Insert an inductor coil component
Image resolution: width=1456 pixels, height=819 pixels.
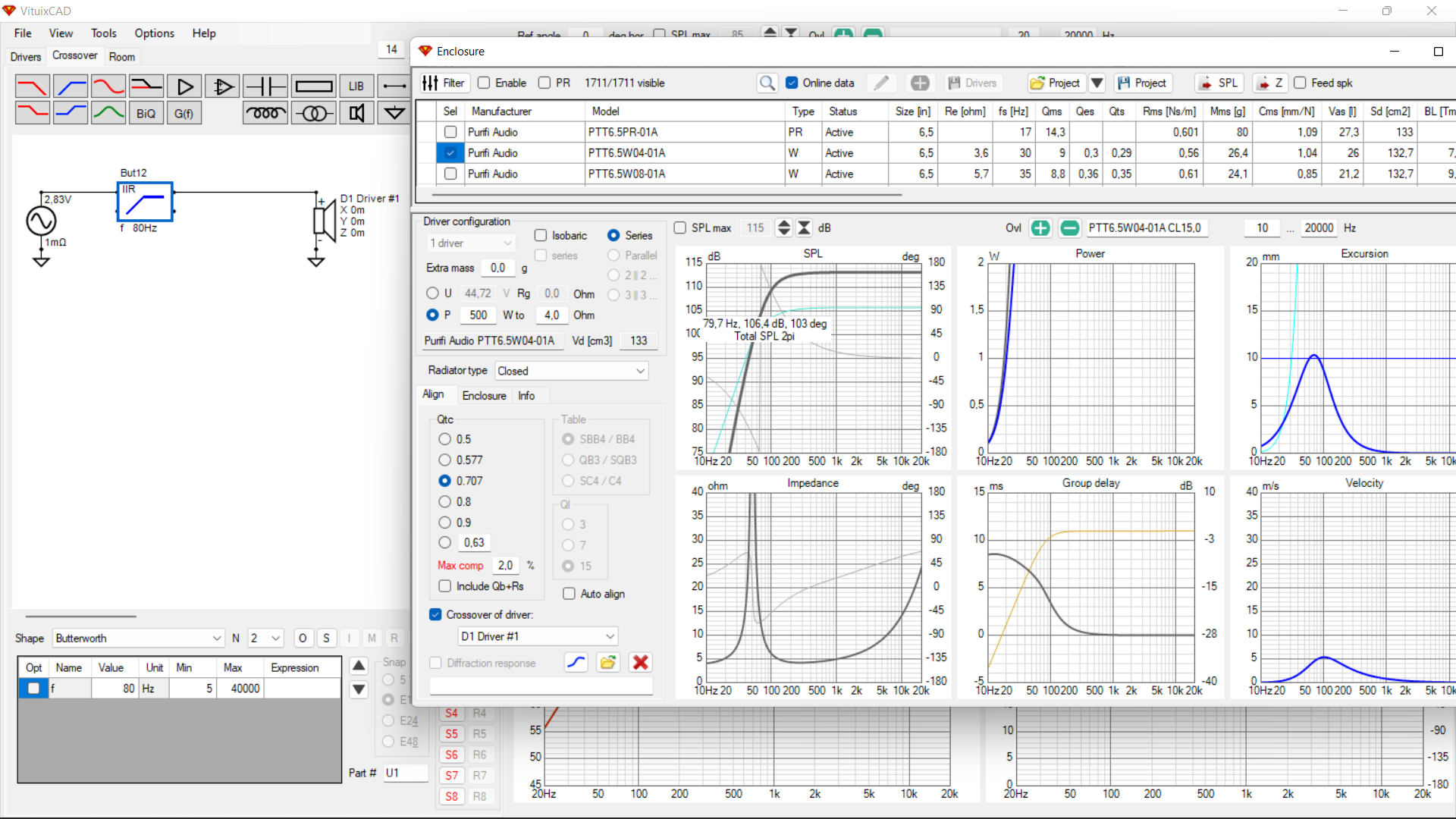coord(265,113)
